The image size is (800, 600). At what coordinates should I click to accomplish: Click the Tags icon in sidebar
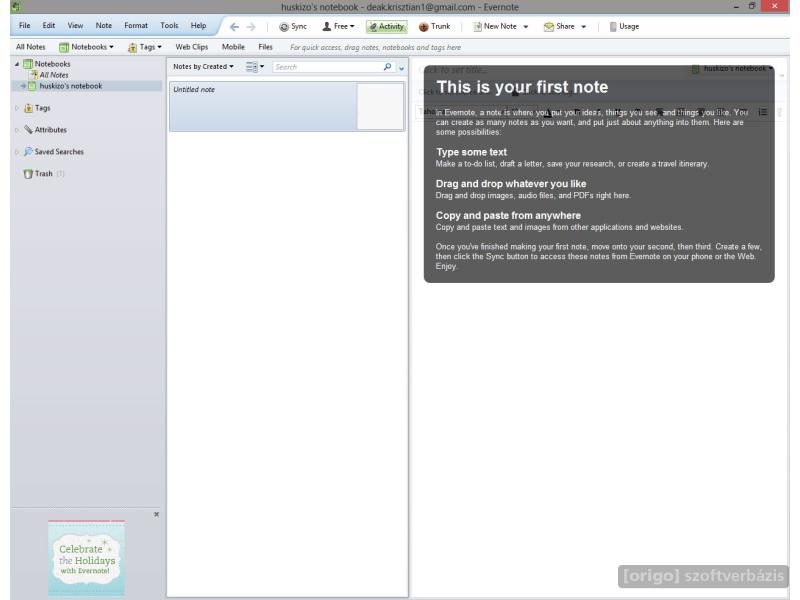click(29, 108)
